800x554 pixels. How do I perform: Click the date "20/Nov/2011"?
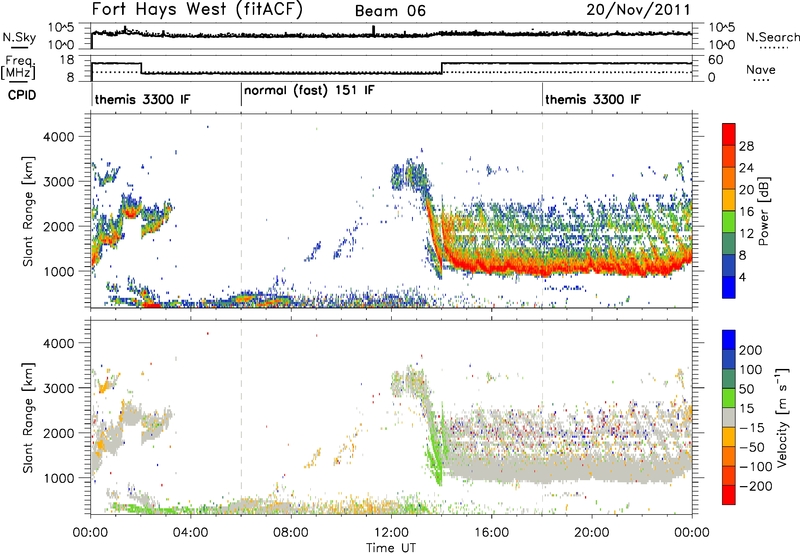638,10
